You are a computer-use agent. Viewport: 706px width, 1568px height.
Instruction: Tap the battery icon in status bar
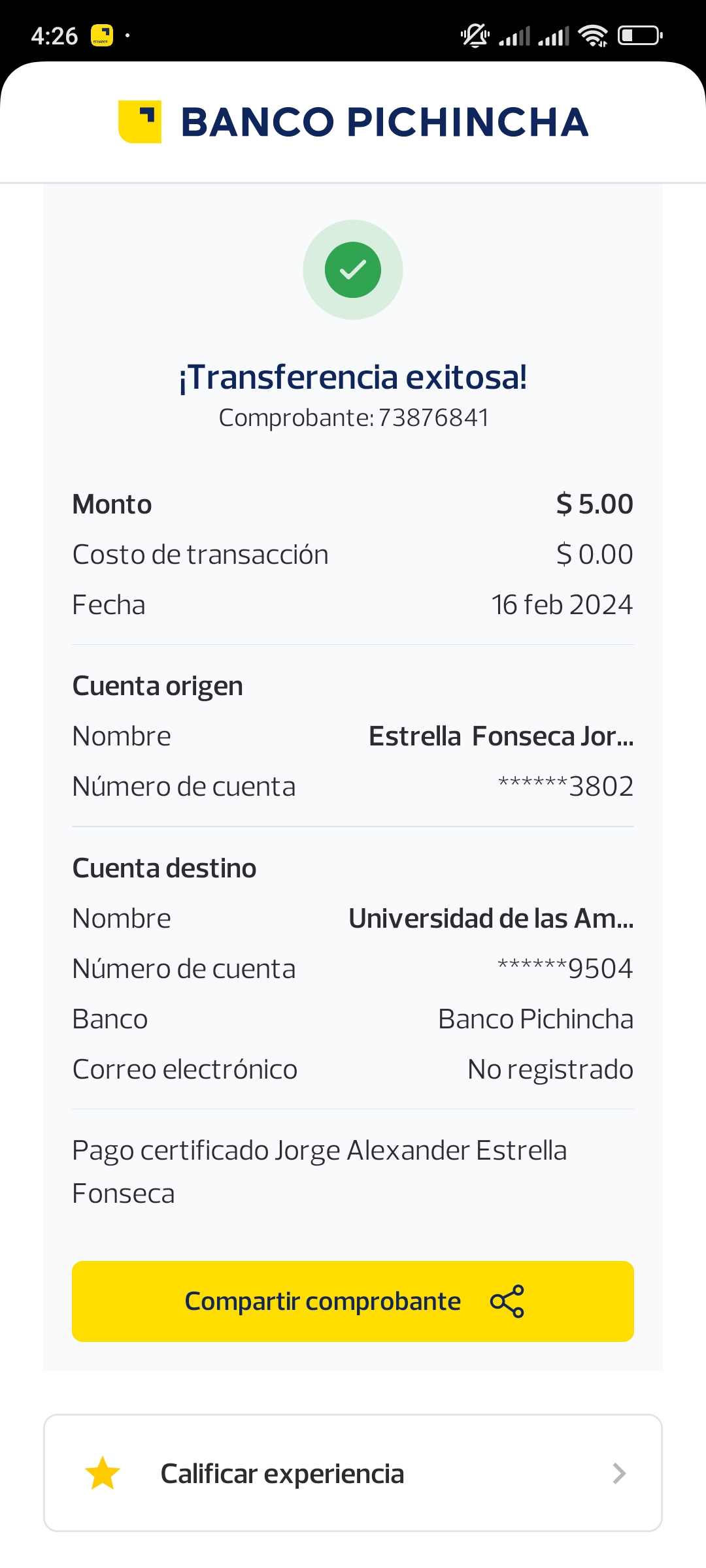click(640, 35)
